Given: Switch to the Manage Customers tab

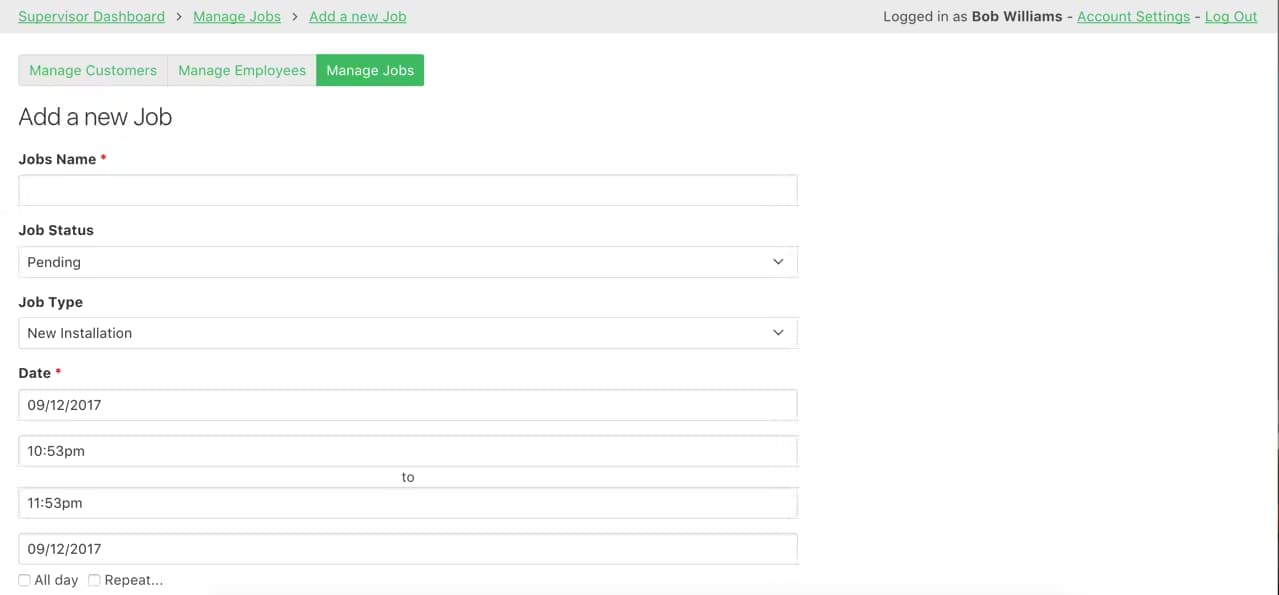Looking at the screenshot, I should [x=93, y=70].
